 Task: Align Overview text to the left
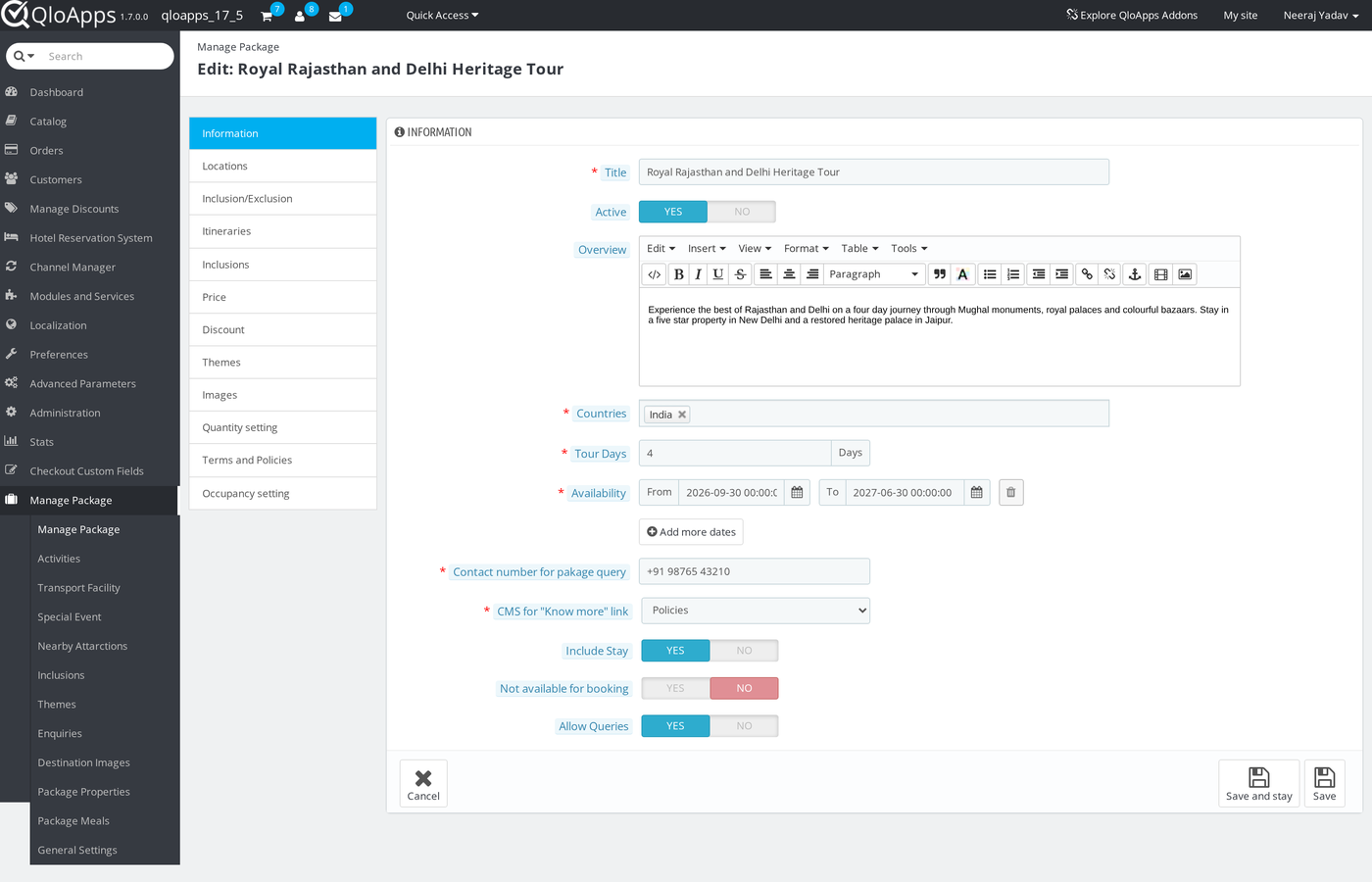(765, 274)
